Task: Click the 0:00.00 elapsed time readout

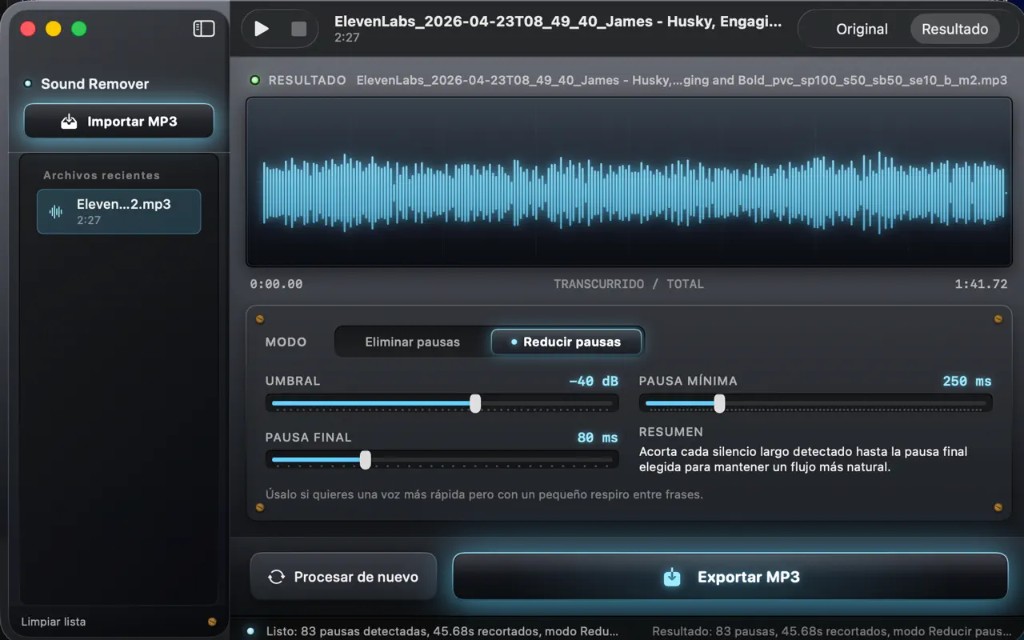Action: pyautogui.click(x=276, y=284)
